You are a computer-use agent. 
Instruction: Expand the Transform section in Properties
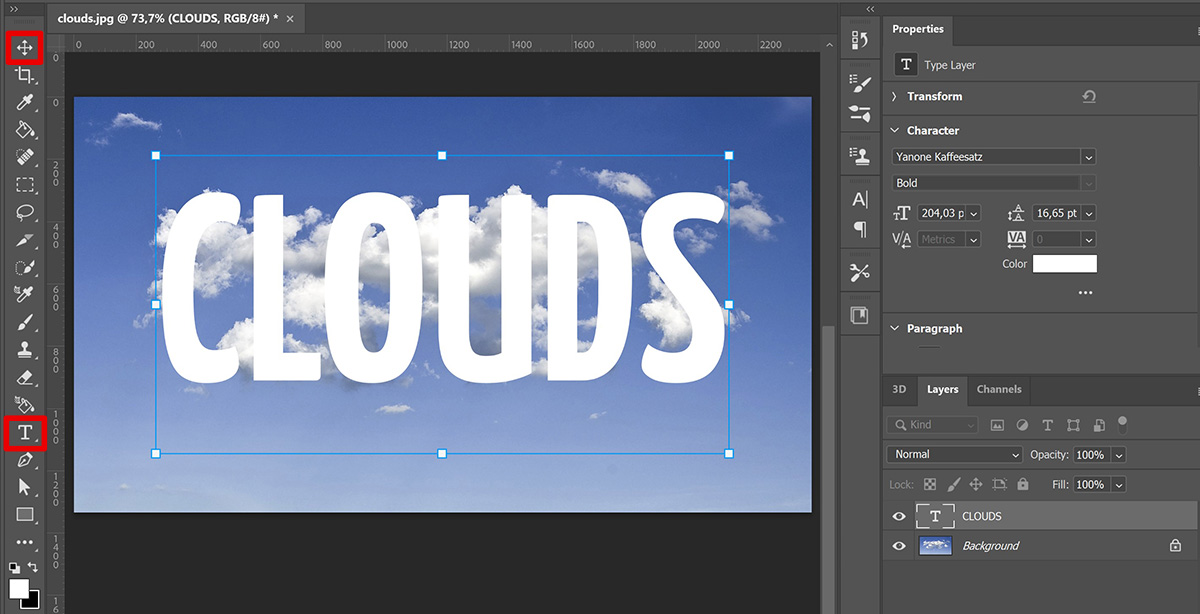894,96
